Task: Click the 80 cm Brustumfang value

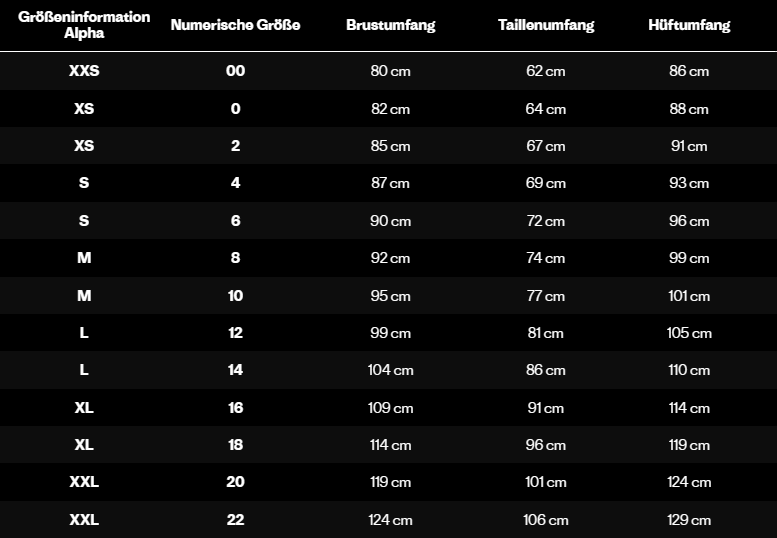Action: pos(390,71)
